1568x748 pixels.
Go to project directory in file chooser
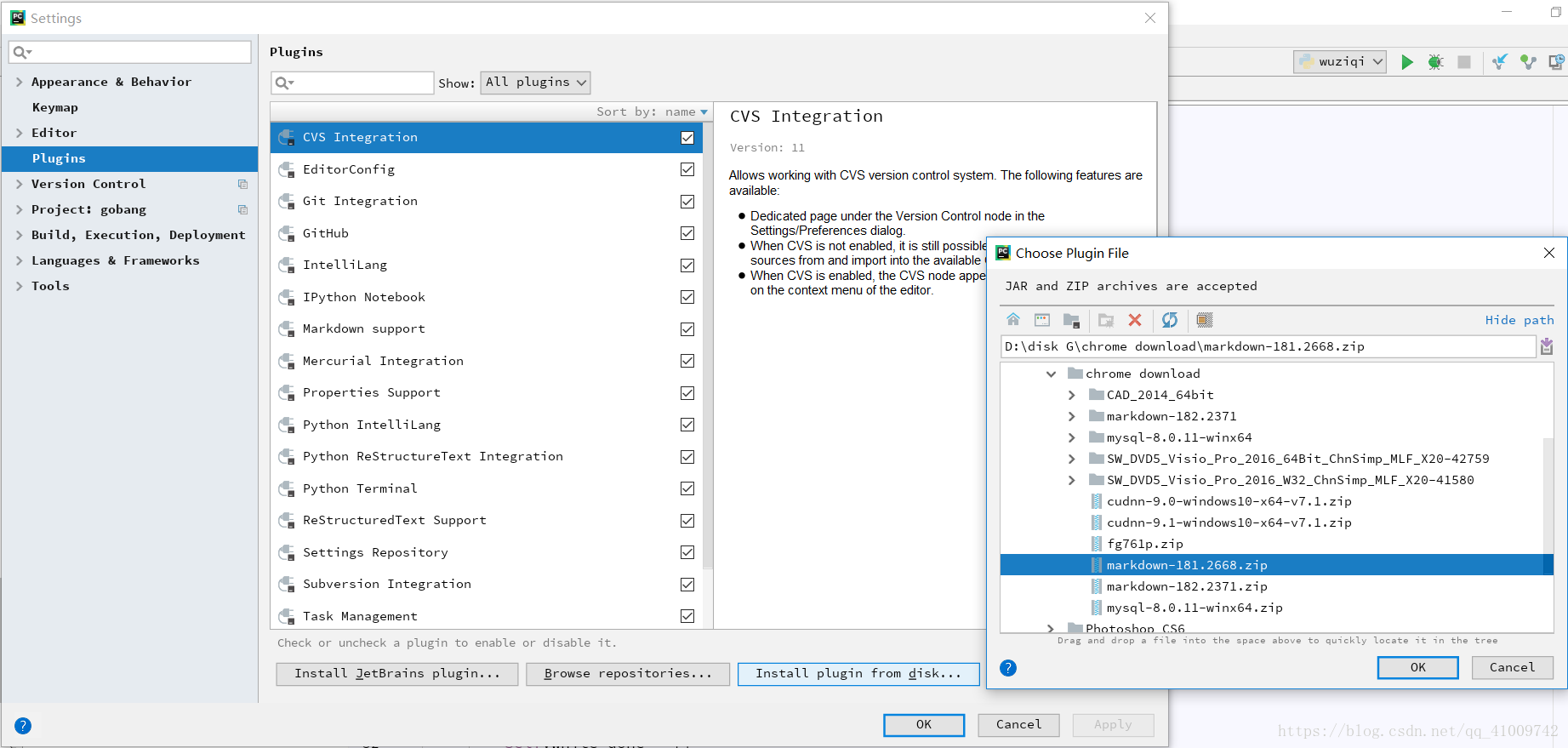[1071, 320]
